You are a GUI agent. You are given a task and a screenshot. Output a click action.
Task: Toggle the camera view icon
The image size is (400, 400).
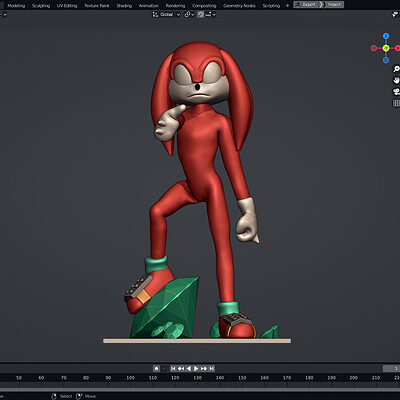[396, 92]
